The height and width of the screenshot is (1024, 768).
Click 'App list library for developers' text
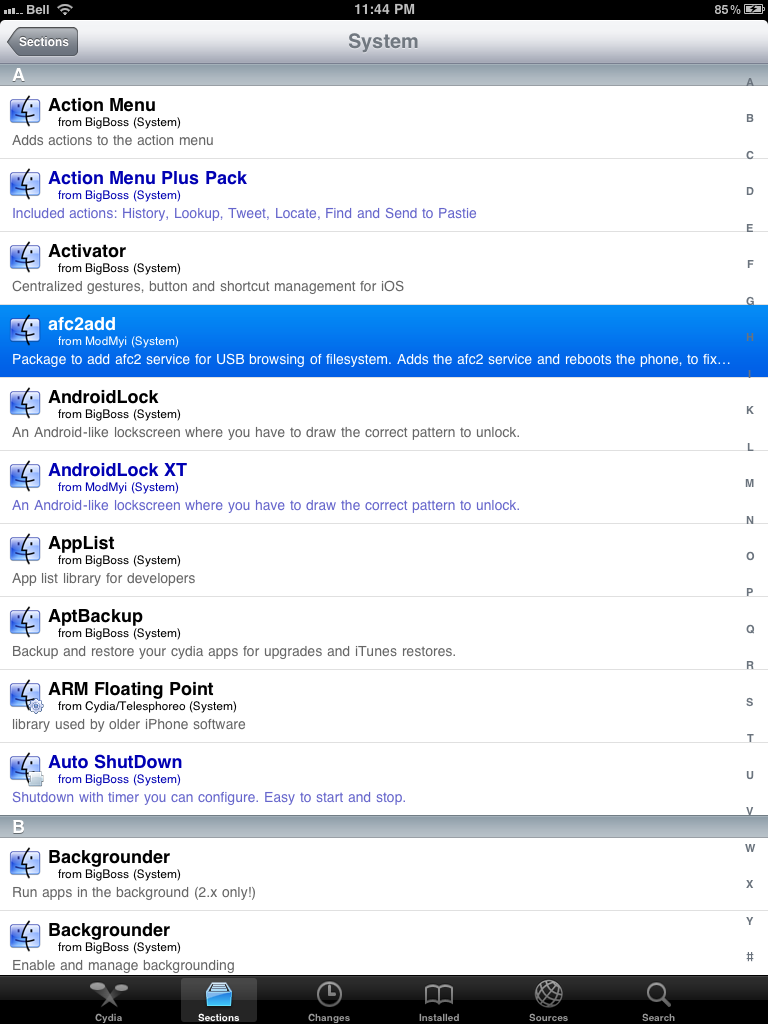103,579
